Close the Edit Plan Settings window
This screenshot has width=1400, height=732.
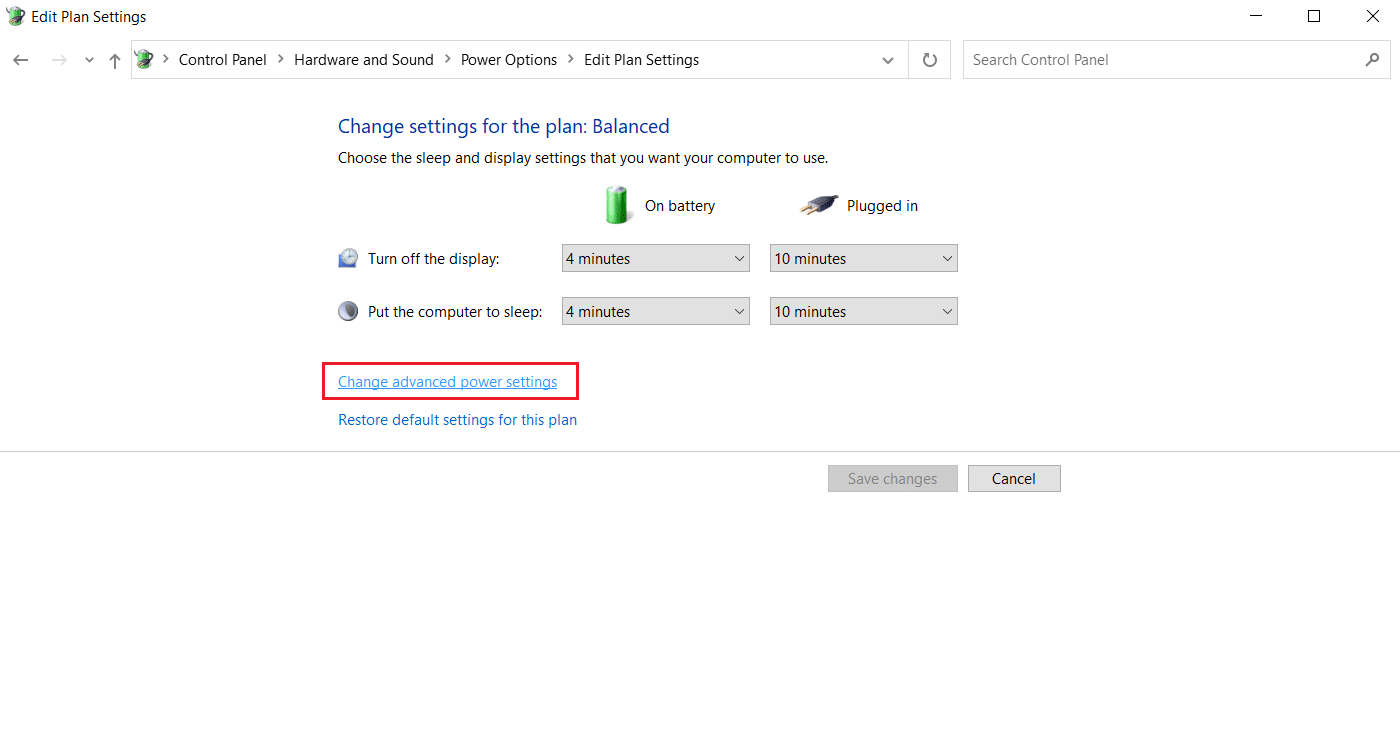click(1372, 16)
